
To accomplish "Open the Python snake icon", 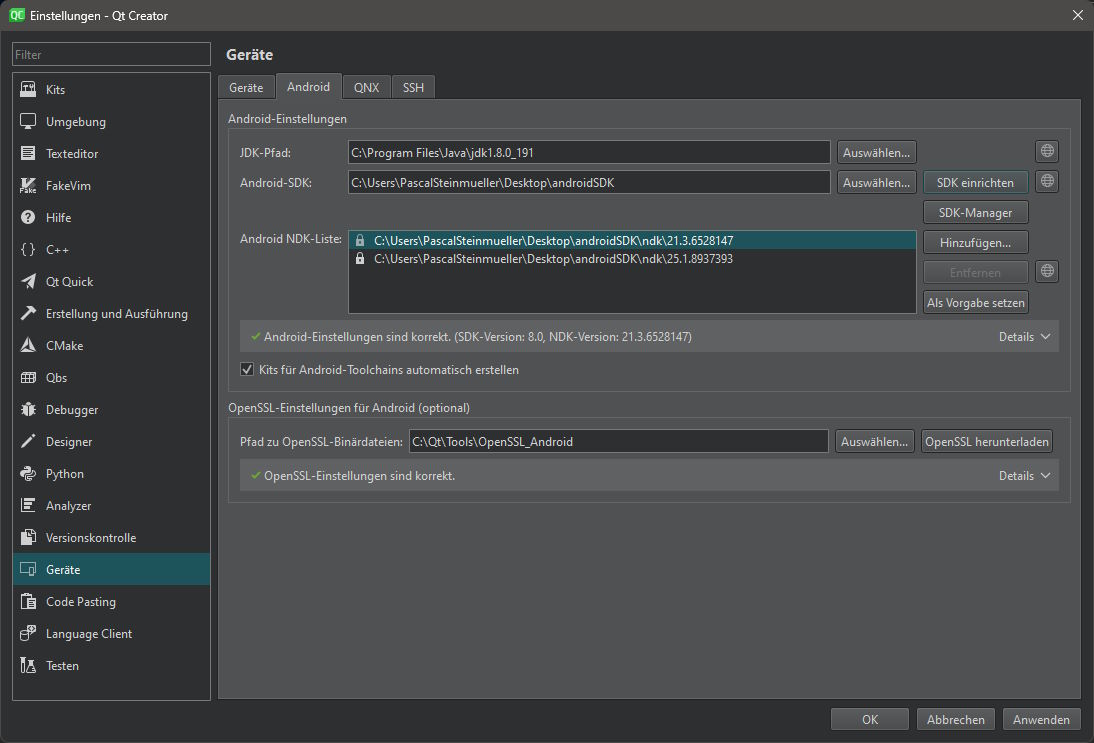I will click(x=28, y=474).
